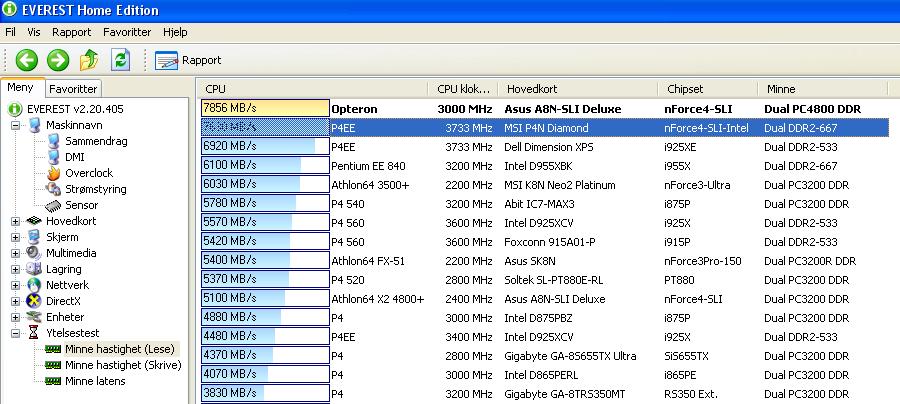Select the Skjerm display icon
The width and height of the screenshot is (900, 404).
click(34, 236)
